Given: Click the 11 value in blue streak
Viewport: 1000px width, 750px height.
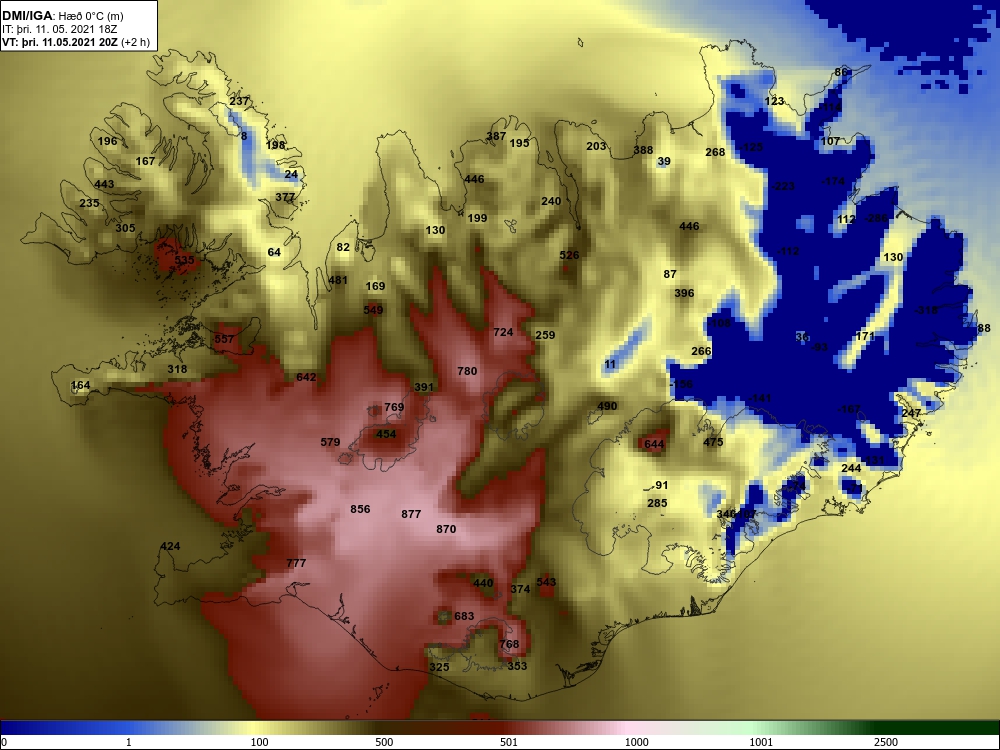Looking at the screenshot, I should (x=610, y=365).
